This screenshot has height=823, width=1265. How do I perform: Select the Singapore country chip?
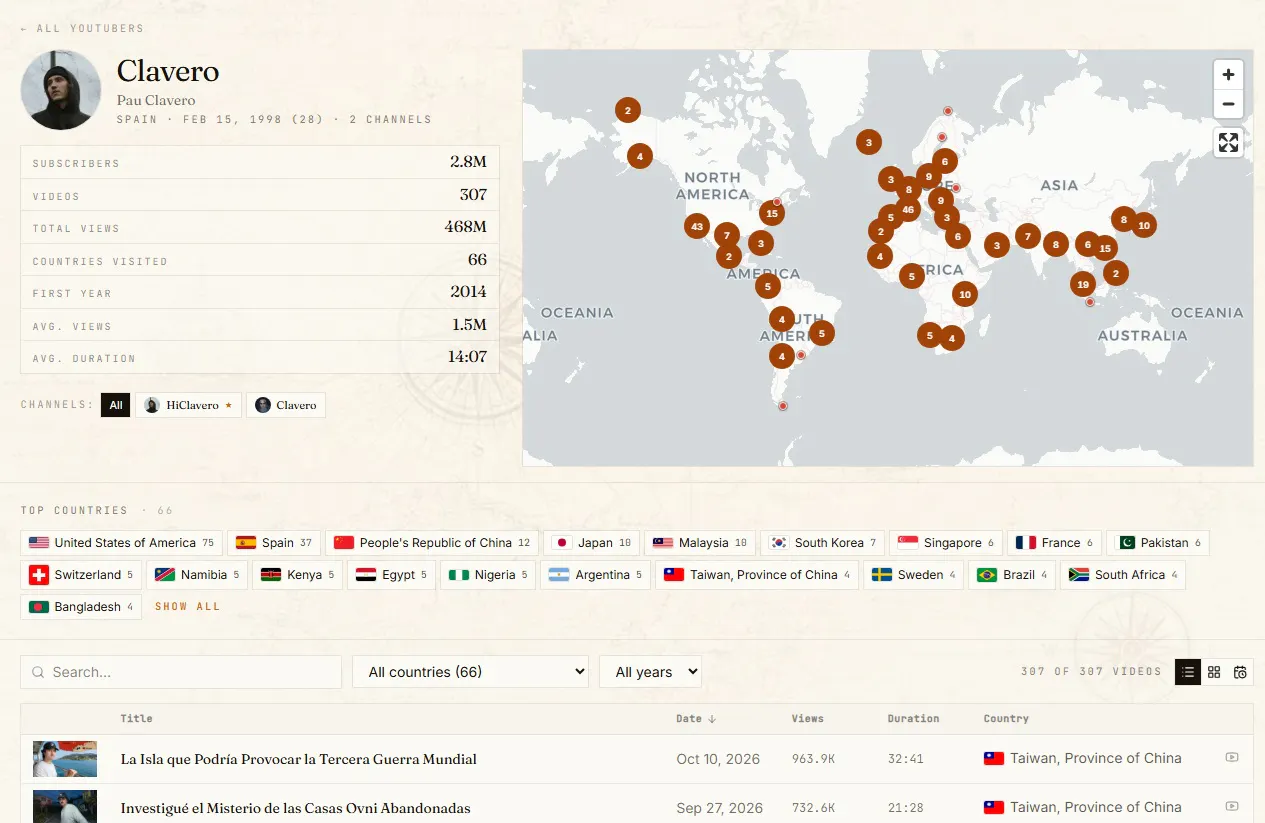click(946, 543)
